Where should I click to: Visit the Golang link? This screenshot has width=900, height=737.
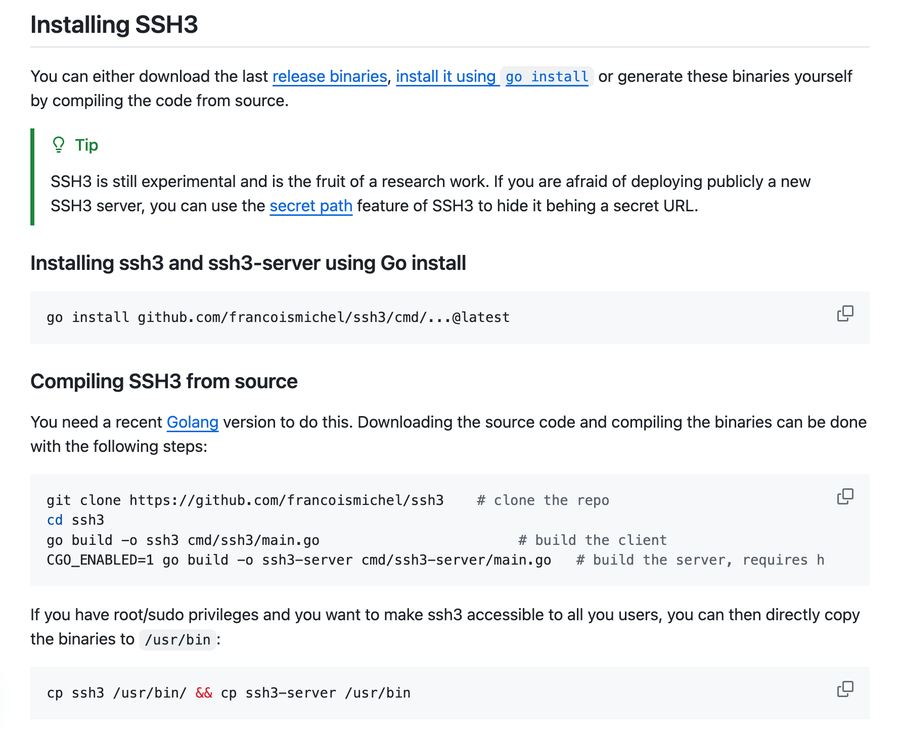click(193, 422)
